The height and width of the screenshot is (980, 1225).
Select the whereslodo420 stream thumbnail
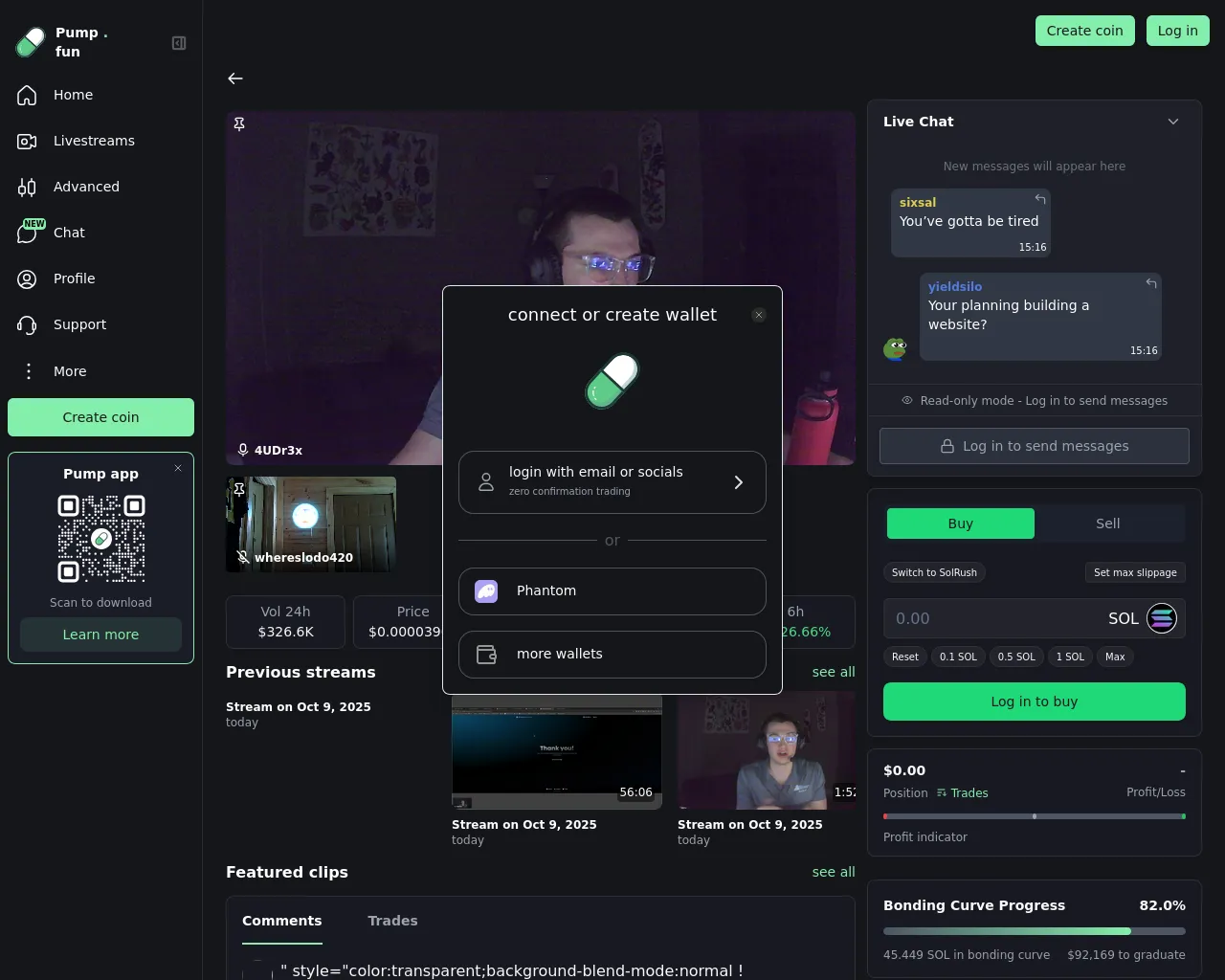point(311,524)
